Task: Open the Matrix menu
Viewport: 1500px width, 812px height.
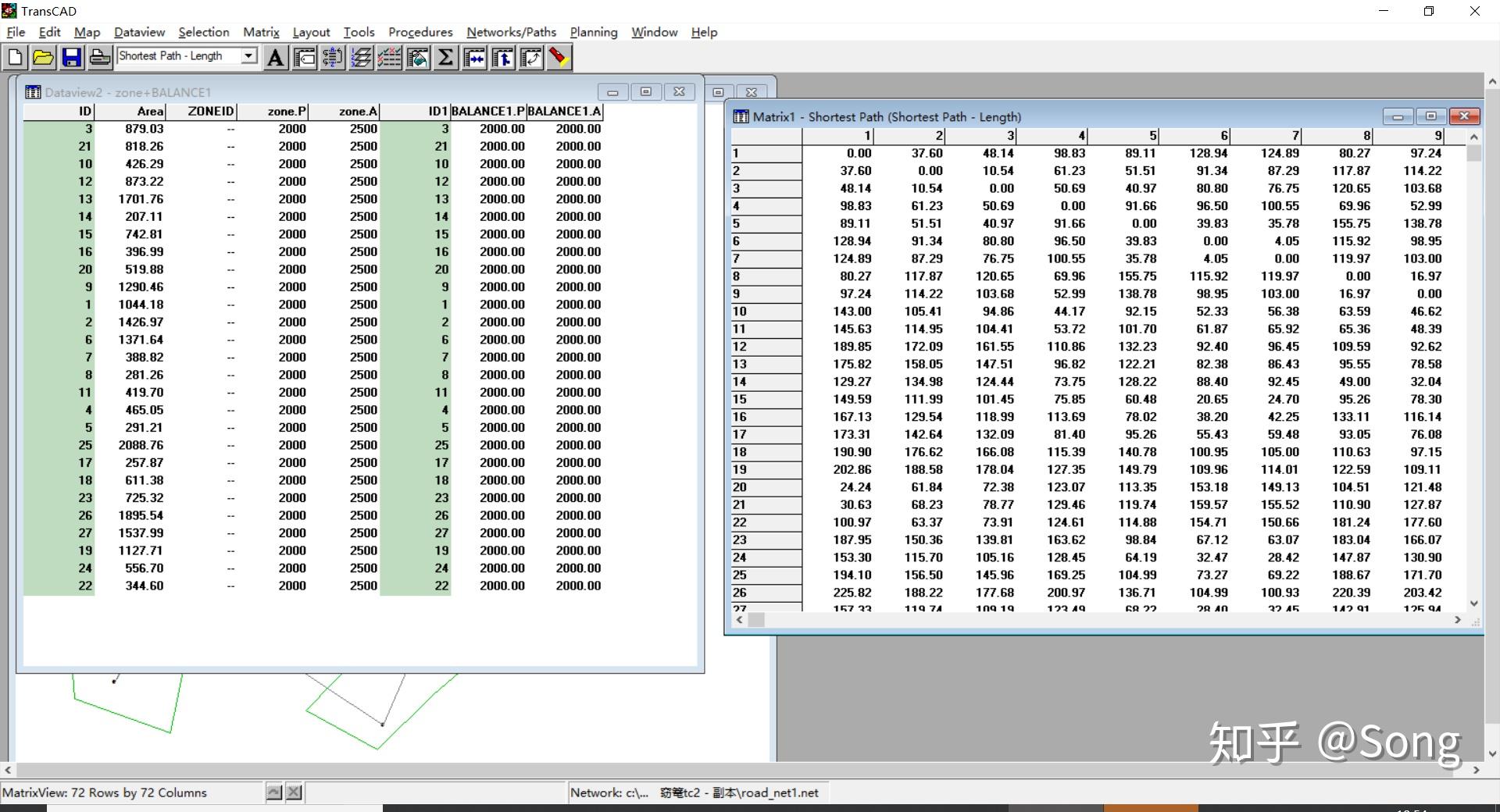Action: 261,32
